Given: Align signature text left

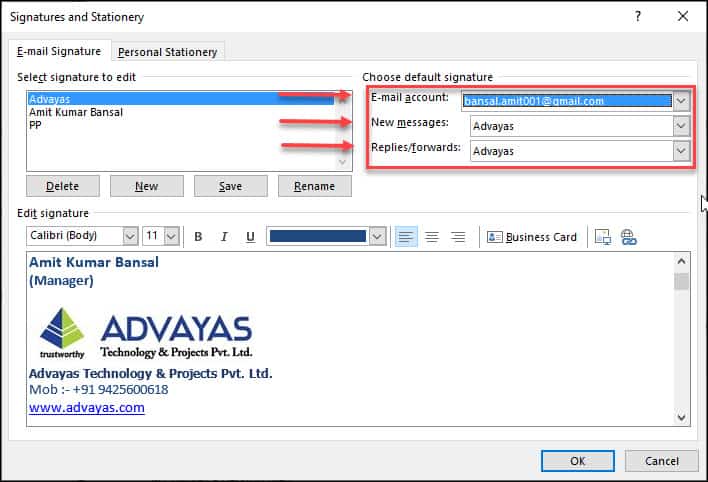Looking at the screenshot, I should tap(406, 237).
